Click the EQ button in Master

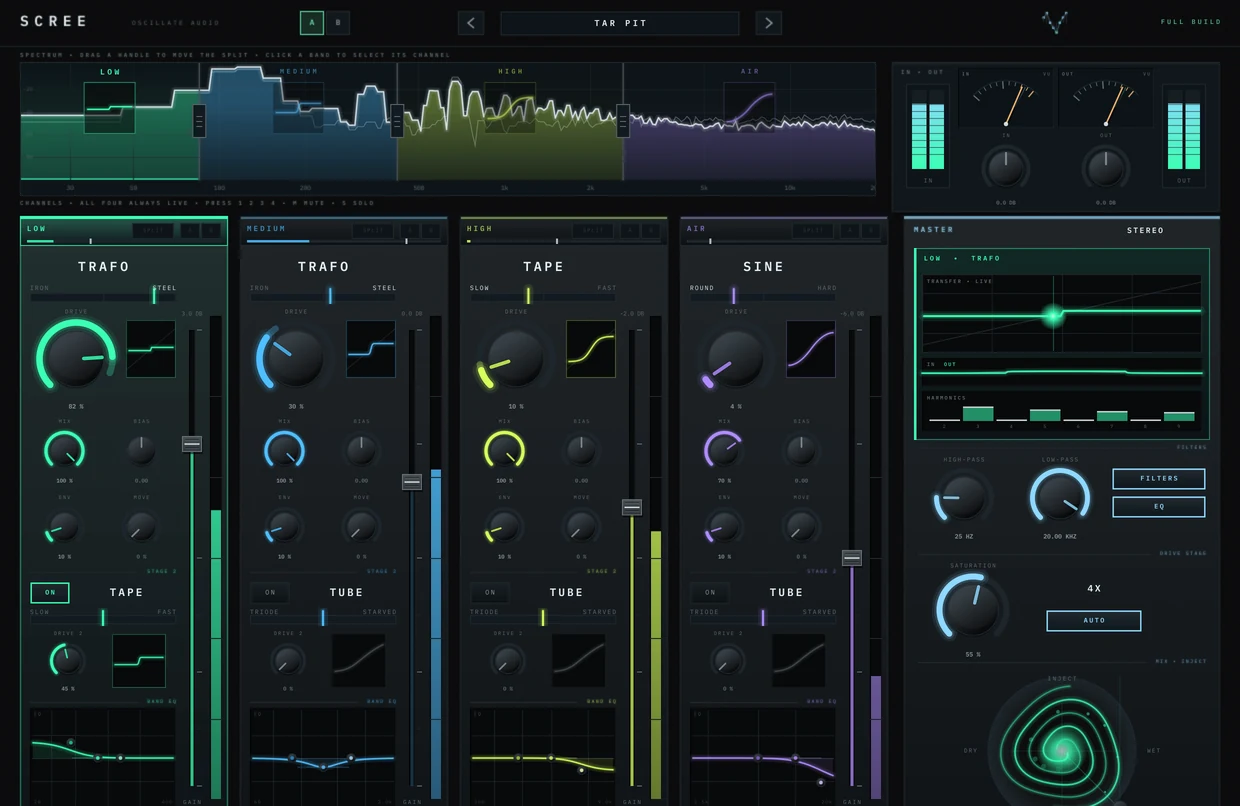point(1159,507)
